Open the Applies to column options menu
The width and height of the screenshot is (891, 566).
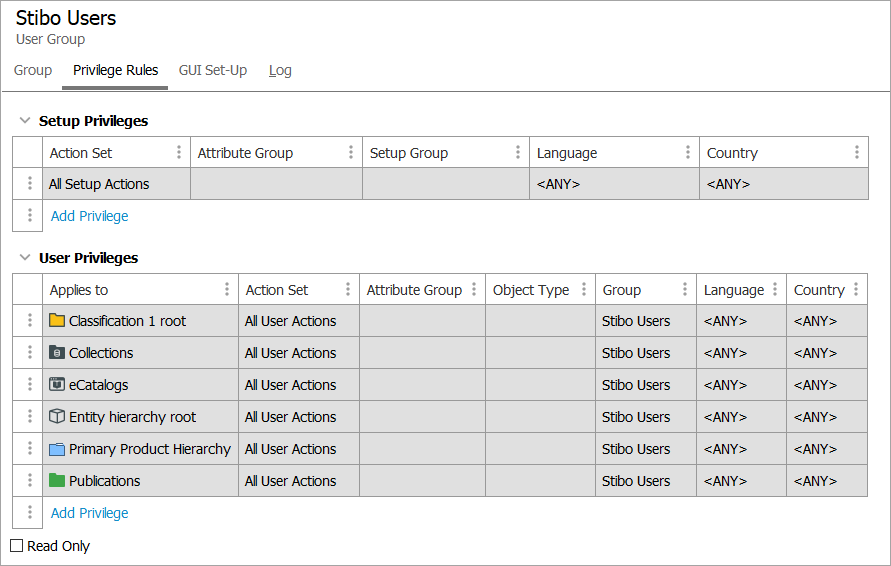(227, 290)
